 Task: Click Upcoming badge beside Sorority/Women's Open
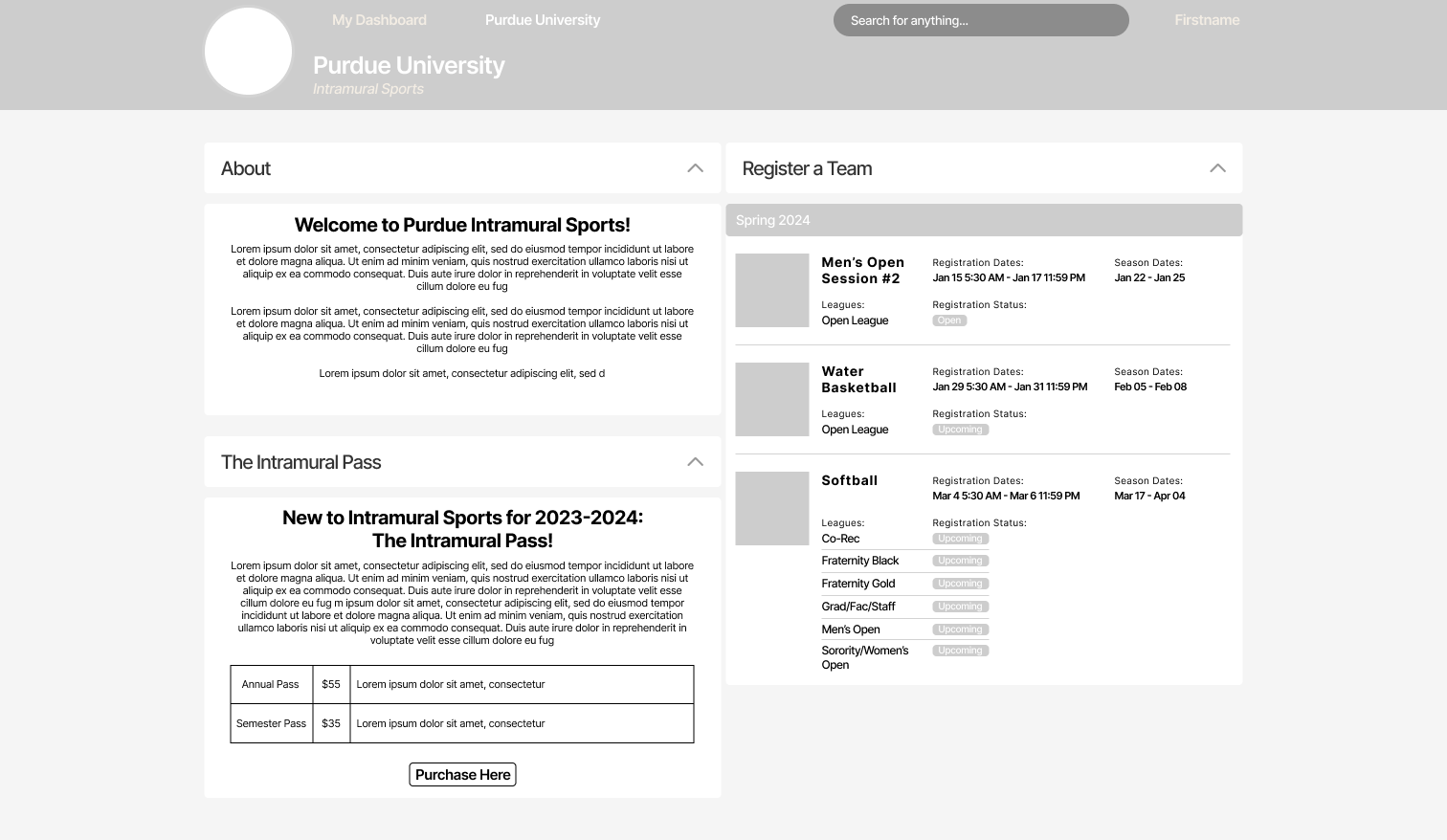point(961,651)
